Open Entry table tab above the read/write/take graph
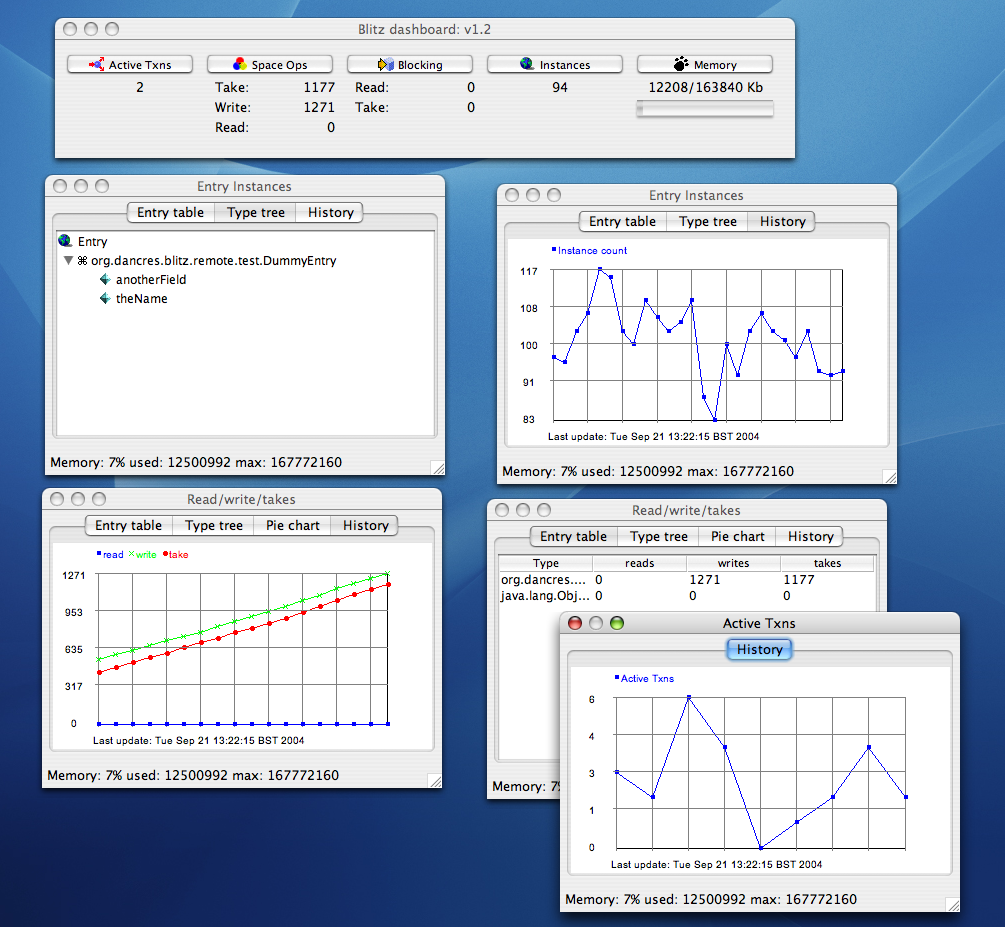 tap(128, 526)
